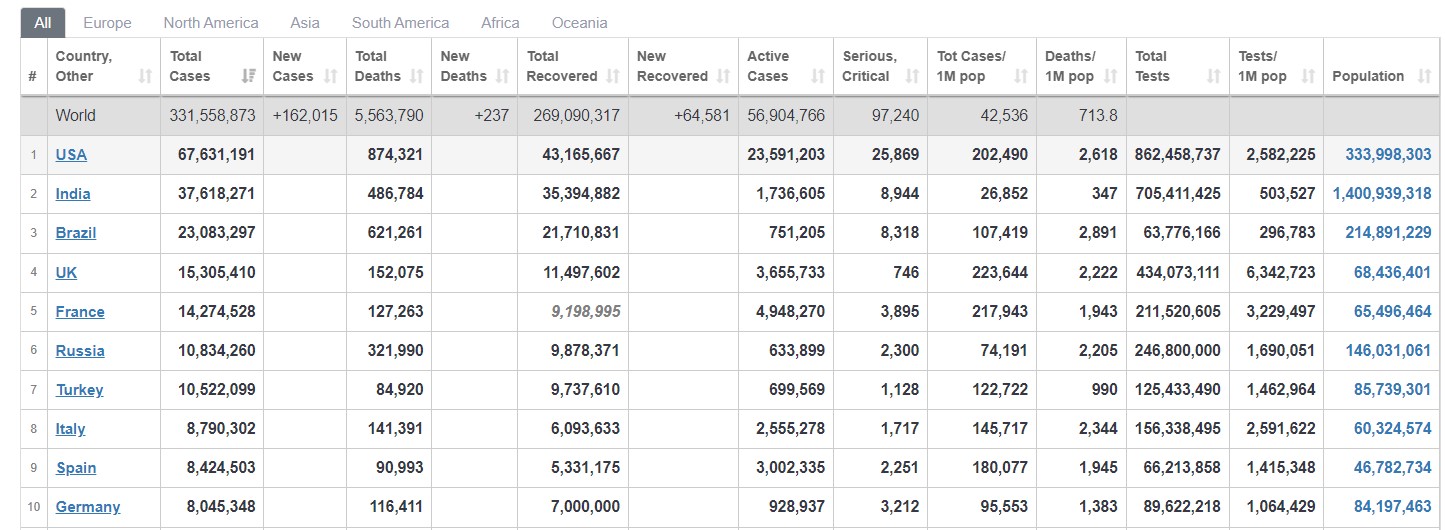The width and height of the screenshot is (1445, 530).
Task: Click France population 65,496,464 link
Action: (x=1393, y=312)
